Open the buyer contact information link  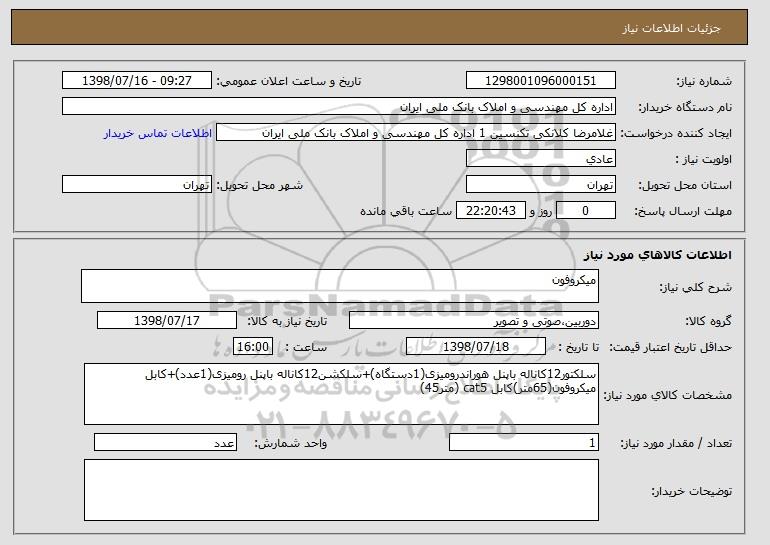158,133
